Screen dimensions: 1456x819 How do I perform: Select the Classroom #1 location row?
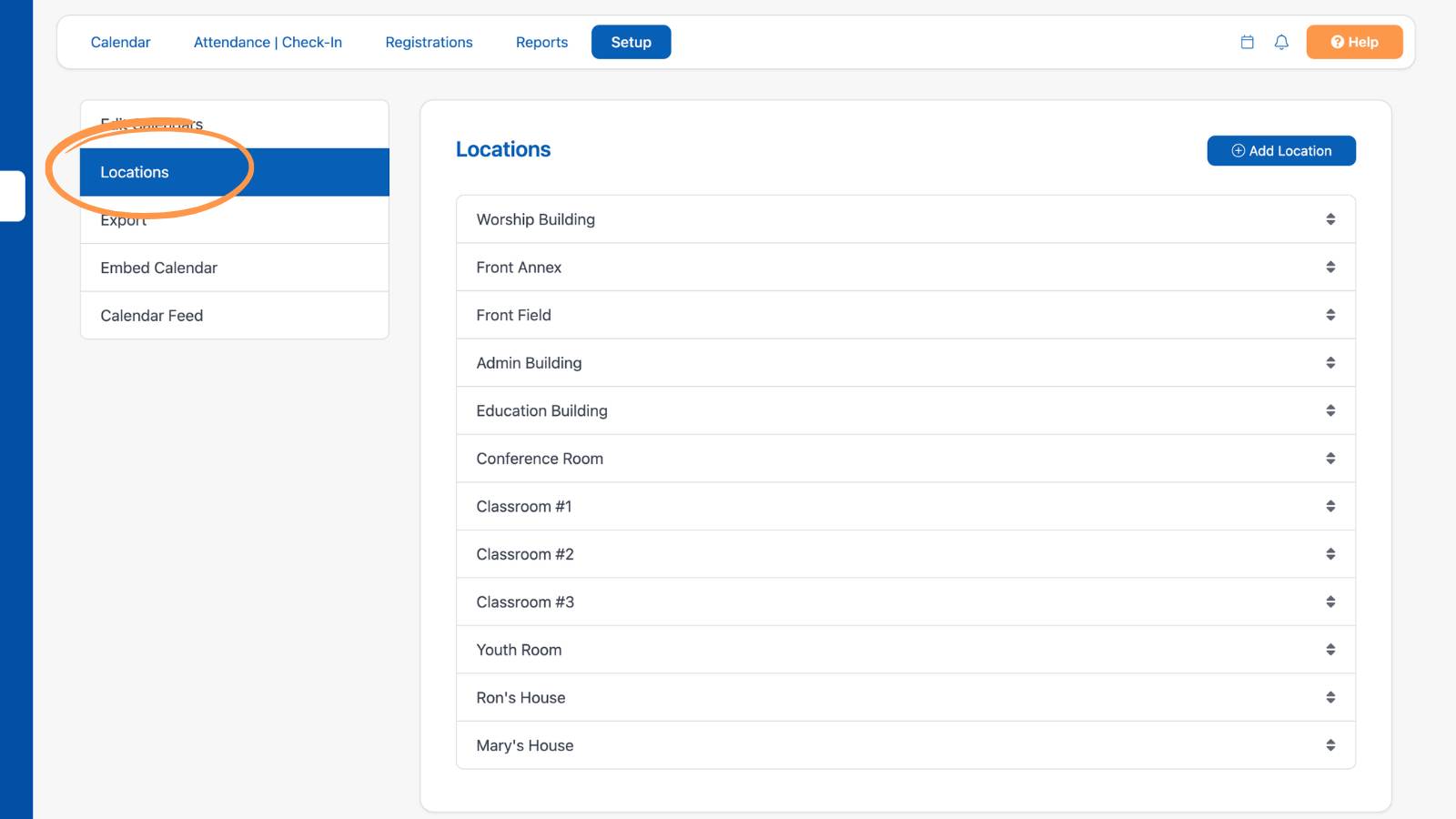pos(905,506)
